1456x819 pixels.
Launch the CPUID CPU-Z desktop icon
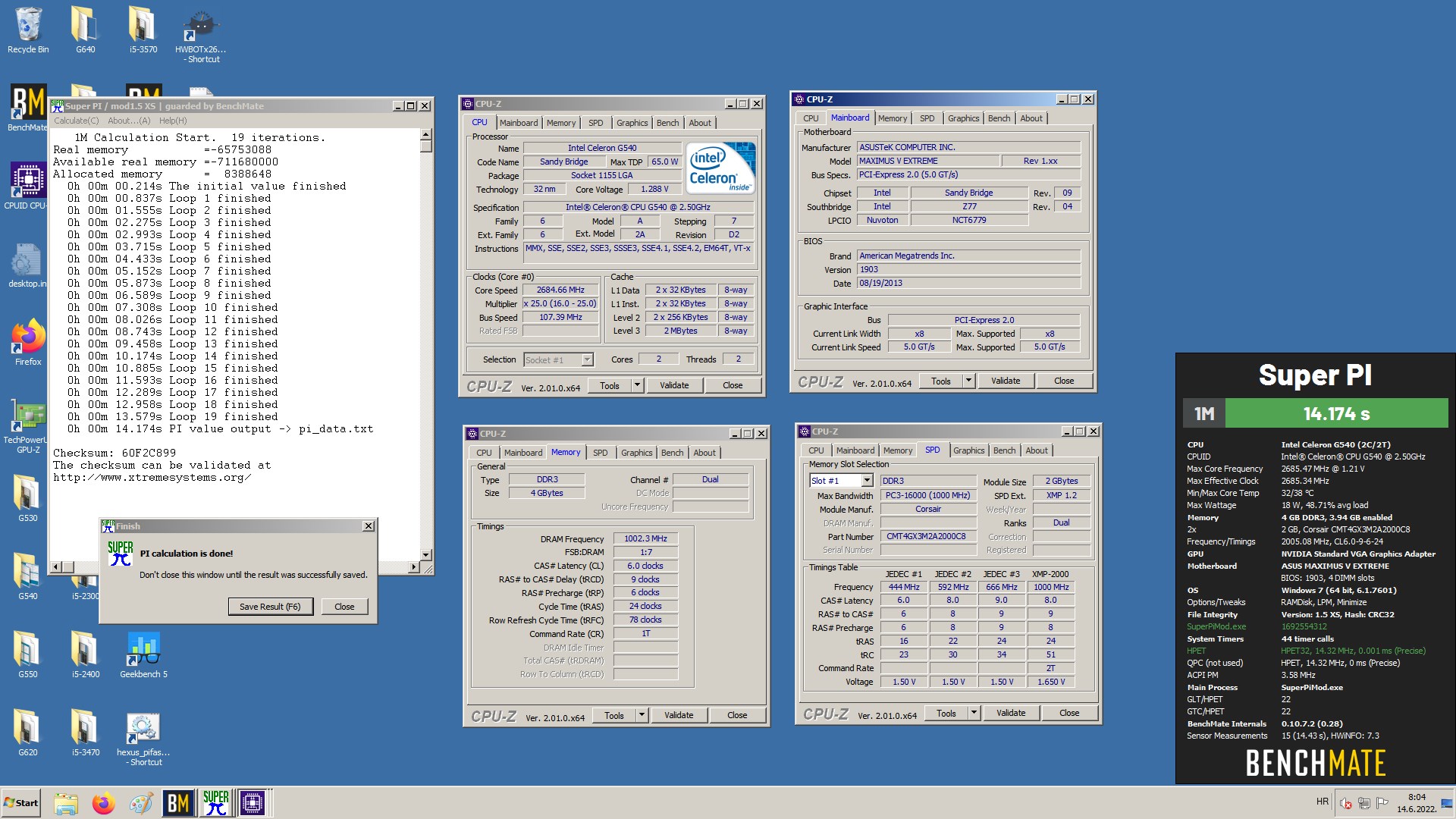(x=28, y=186)
